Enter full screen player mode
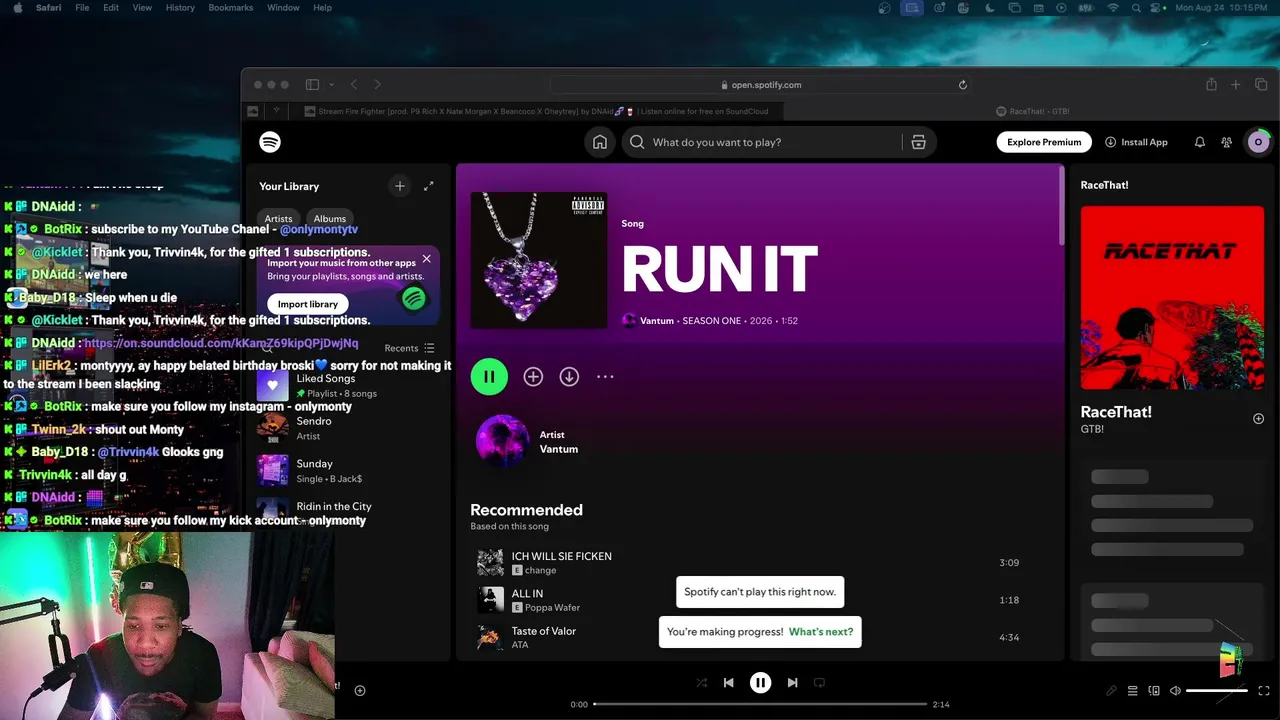Viewport: 1280px width, 720px height. tap(1264, 691)
